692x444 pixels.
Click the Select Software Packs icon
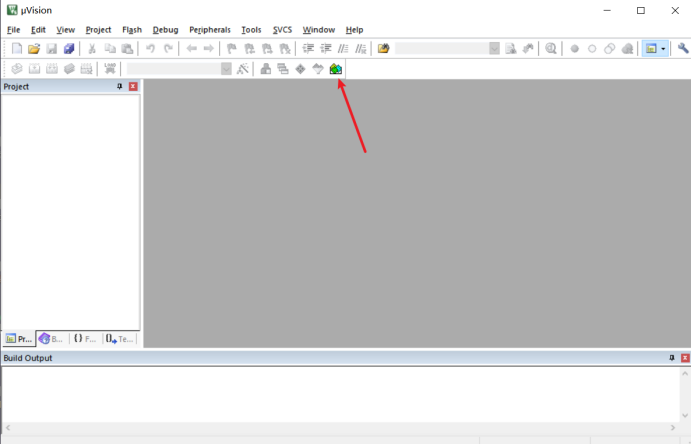[x=318, y=69]
